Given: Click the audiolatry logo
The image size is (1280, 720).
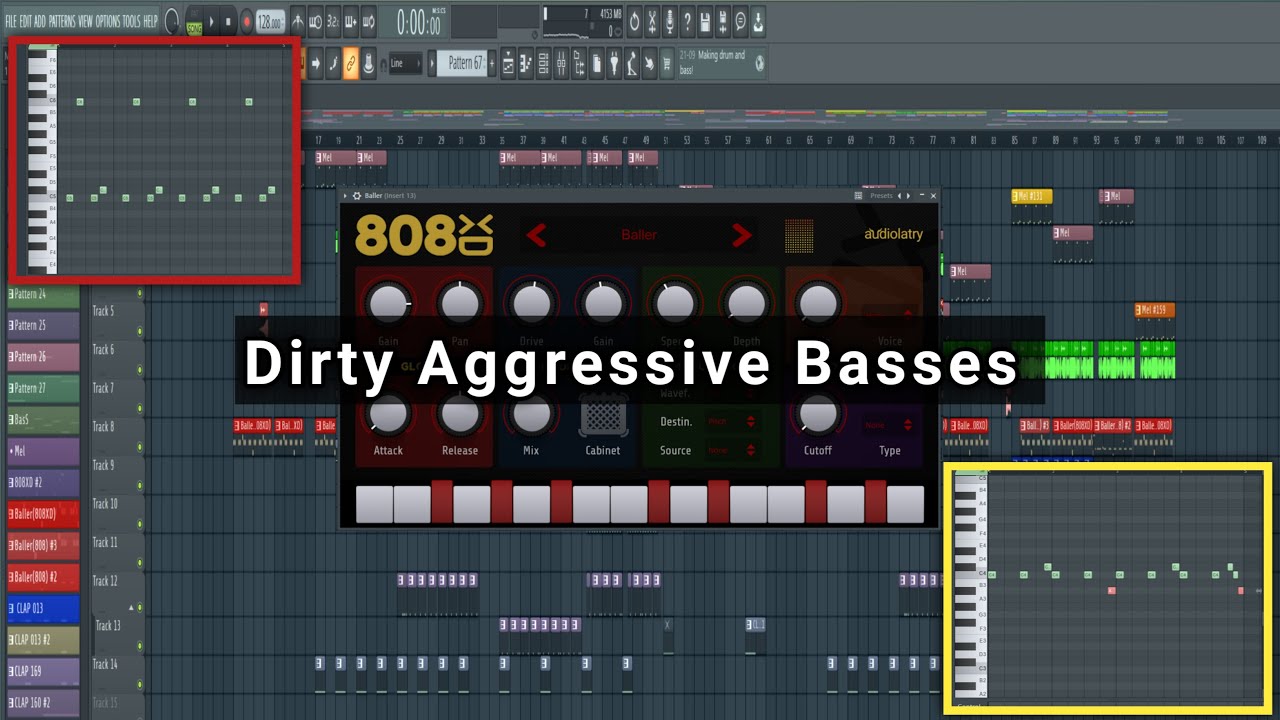Looking at the screenshot, I should coord(893,235).
